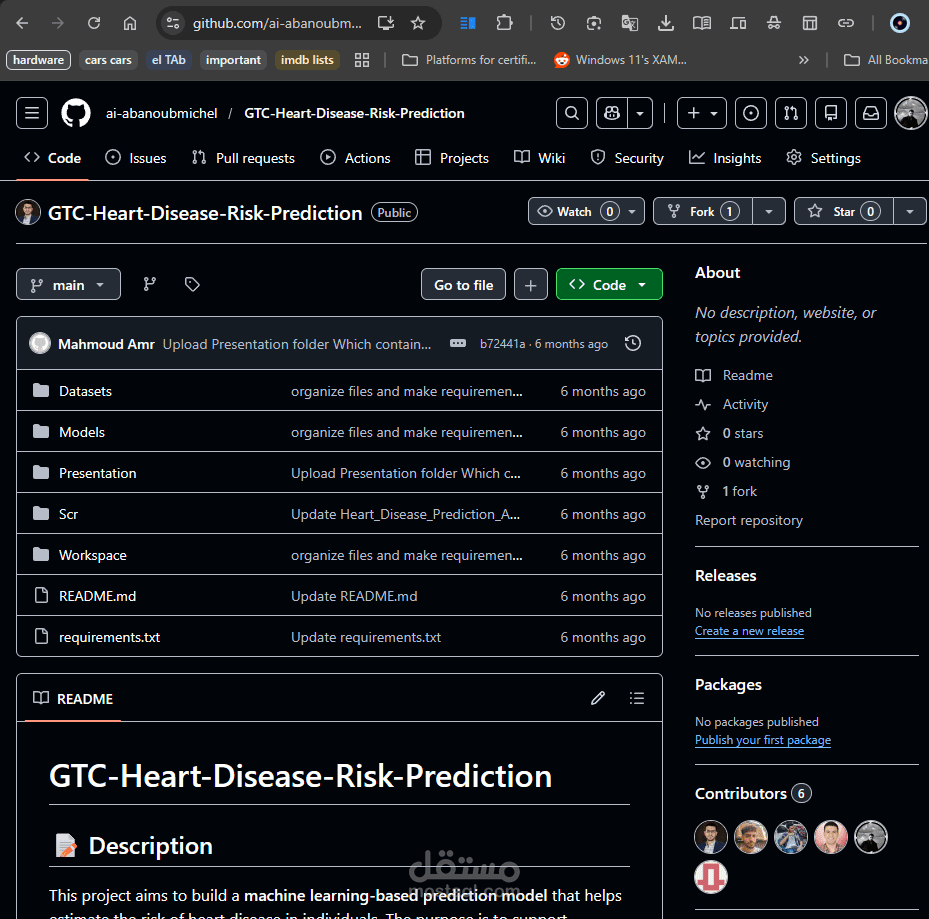Open browser history clock icon
The height and width of the screenshot is (919, 929).
tap(558, 23)
